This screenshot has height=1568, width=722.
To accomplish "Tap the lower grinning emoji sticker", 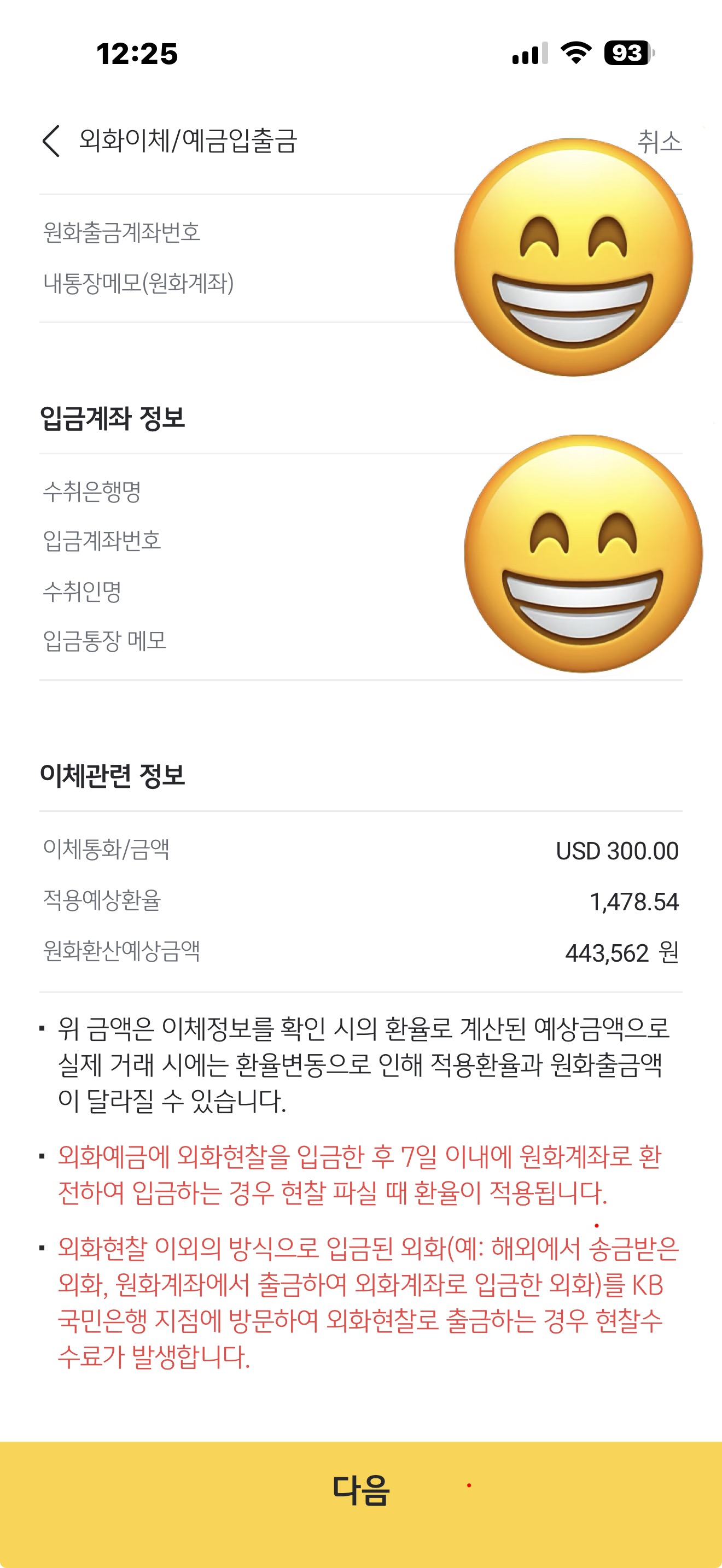I will (583, 554).
